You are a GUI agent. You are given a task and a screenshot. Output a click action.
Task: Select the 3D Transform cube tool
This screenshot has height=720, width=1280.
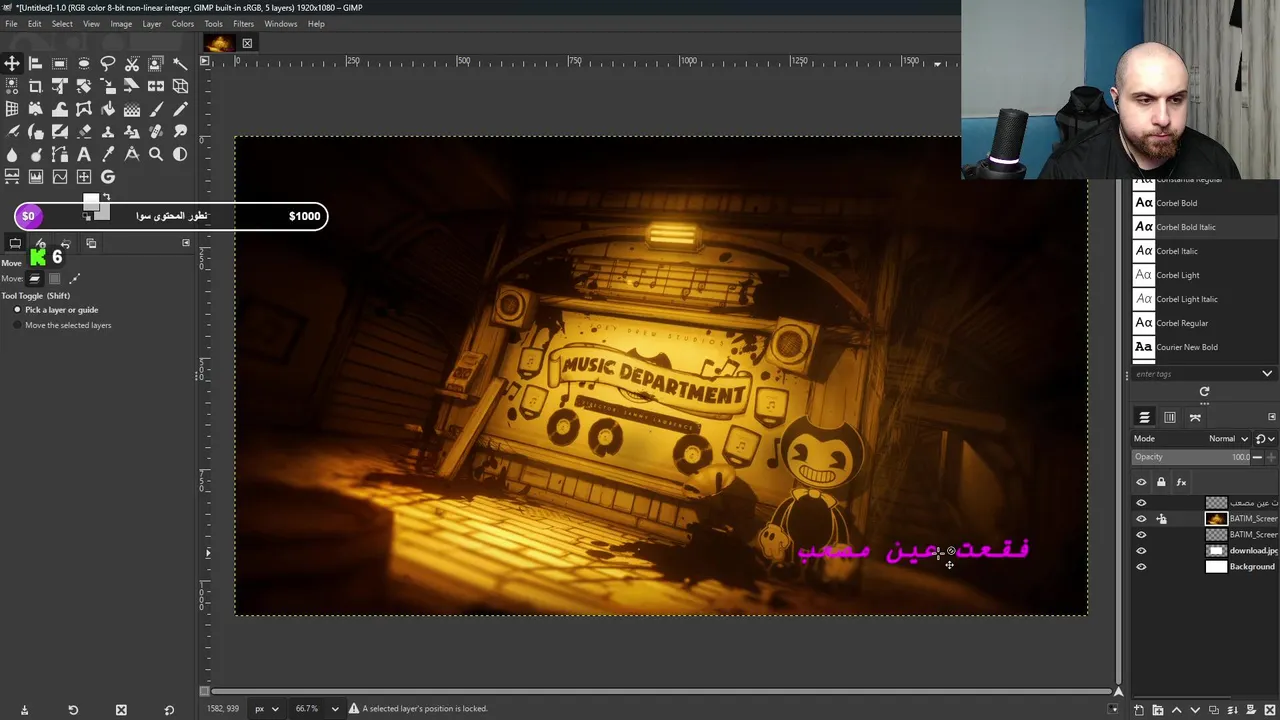(x=180, y=86)
